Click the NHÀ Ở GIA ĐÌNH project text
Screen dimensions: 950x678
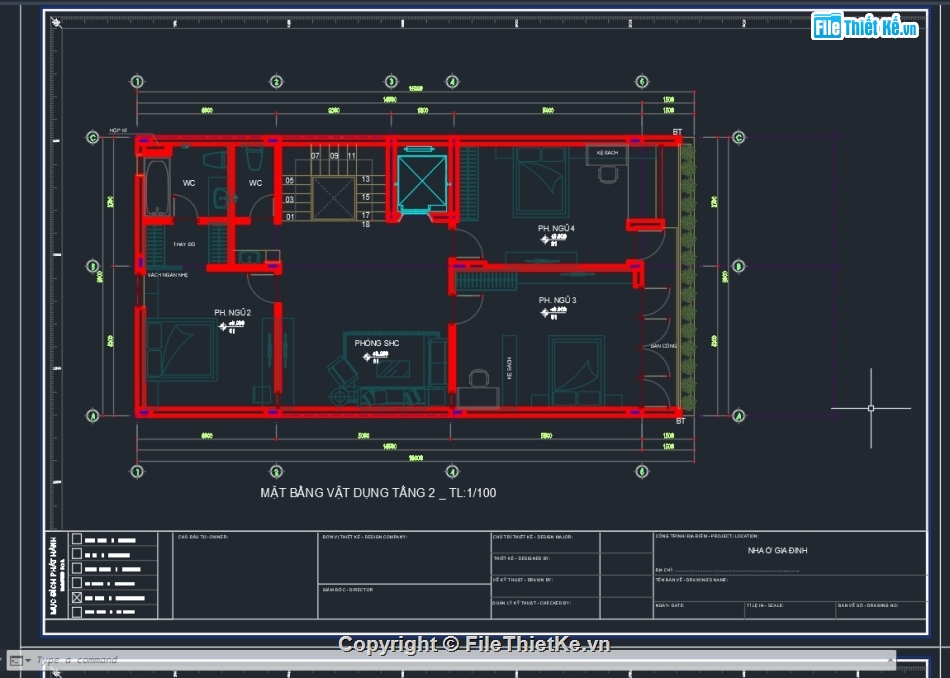(x=777, y=551)
